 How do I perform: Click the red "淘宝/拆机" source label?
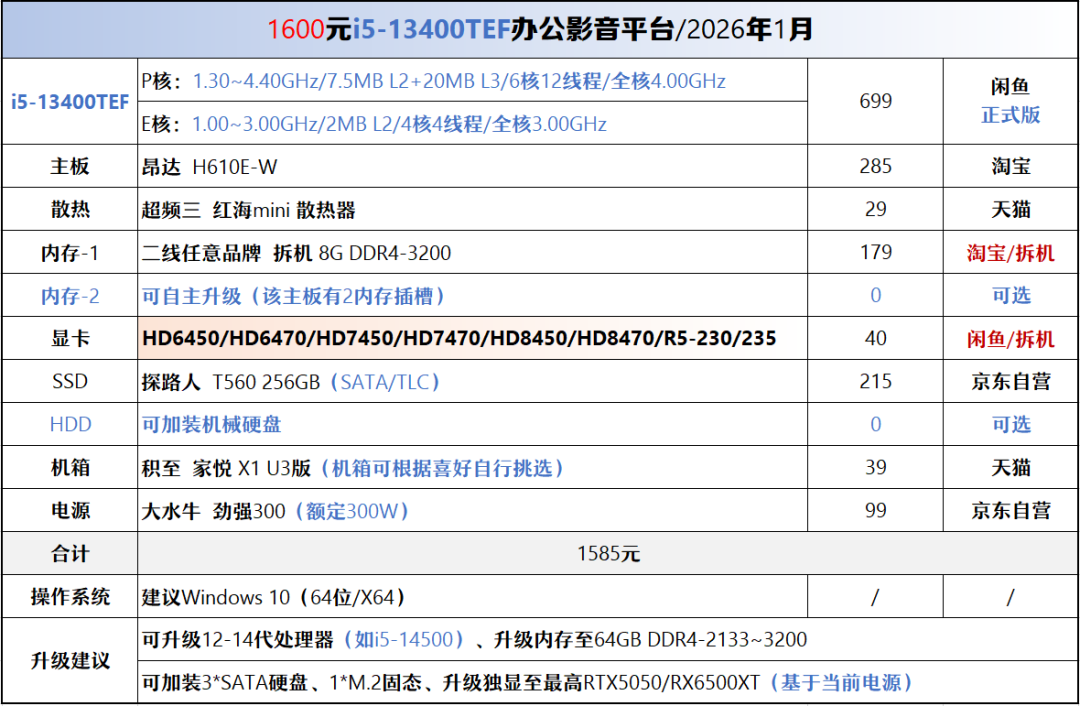pos(1010,253)
